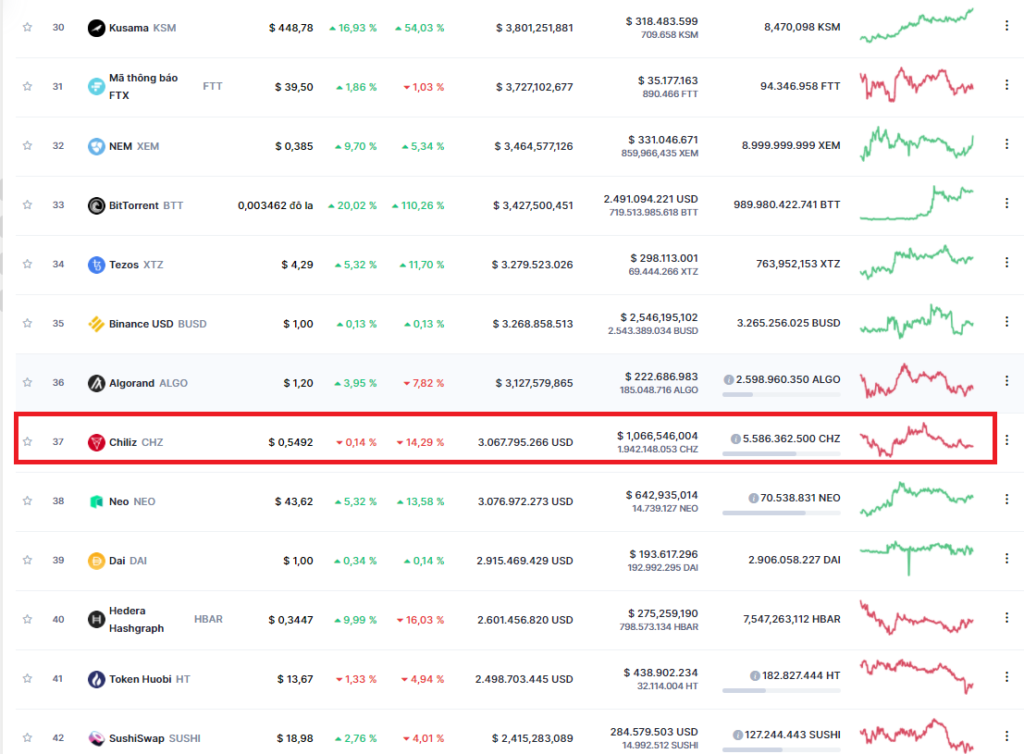
Task: Open the Chiliz CHZ coin page
Action: coord(136,443)
